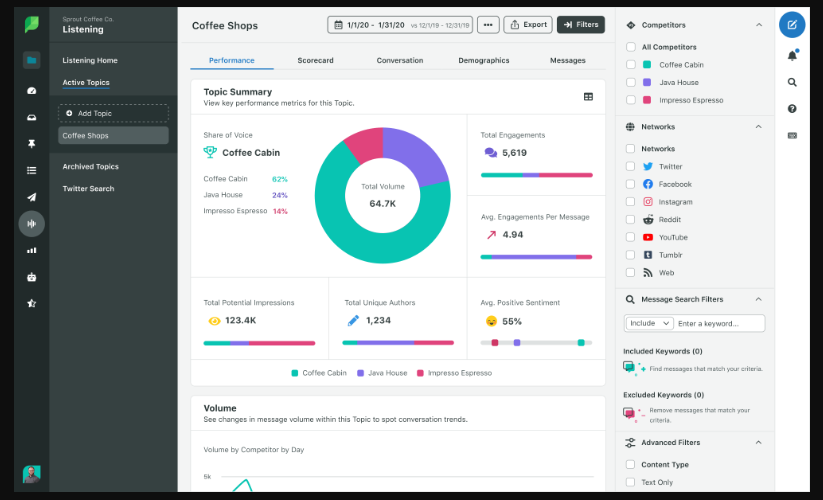The width and height of the screenshot is (823, 500).
Task: Click the Filters button
Action: tap(581, 25)
